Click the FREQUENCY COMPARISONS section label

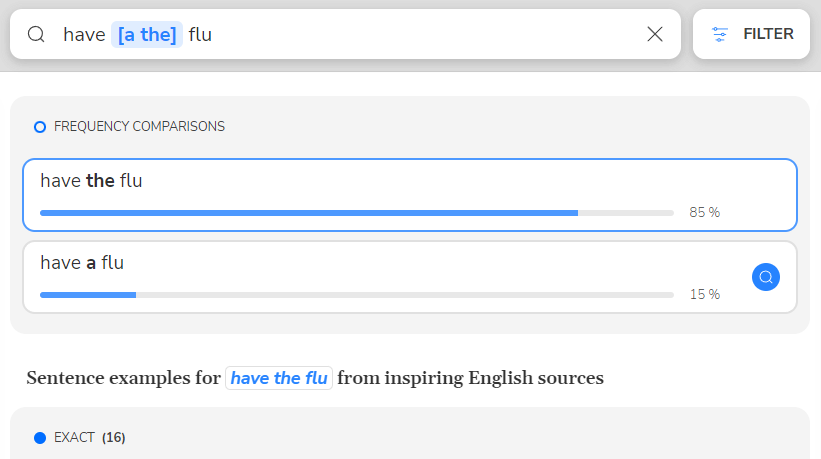139,127
